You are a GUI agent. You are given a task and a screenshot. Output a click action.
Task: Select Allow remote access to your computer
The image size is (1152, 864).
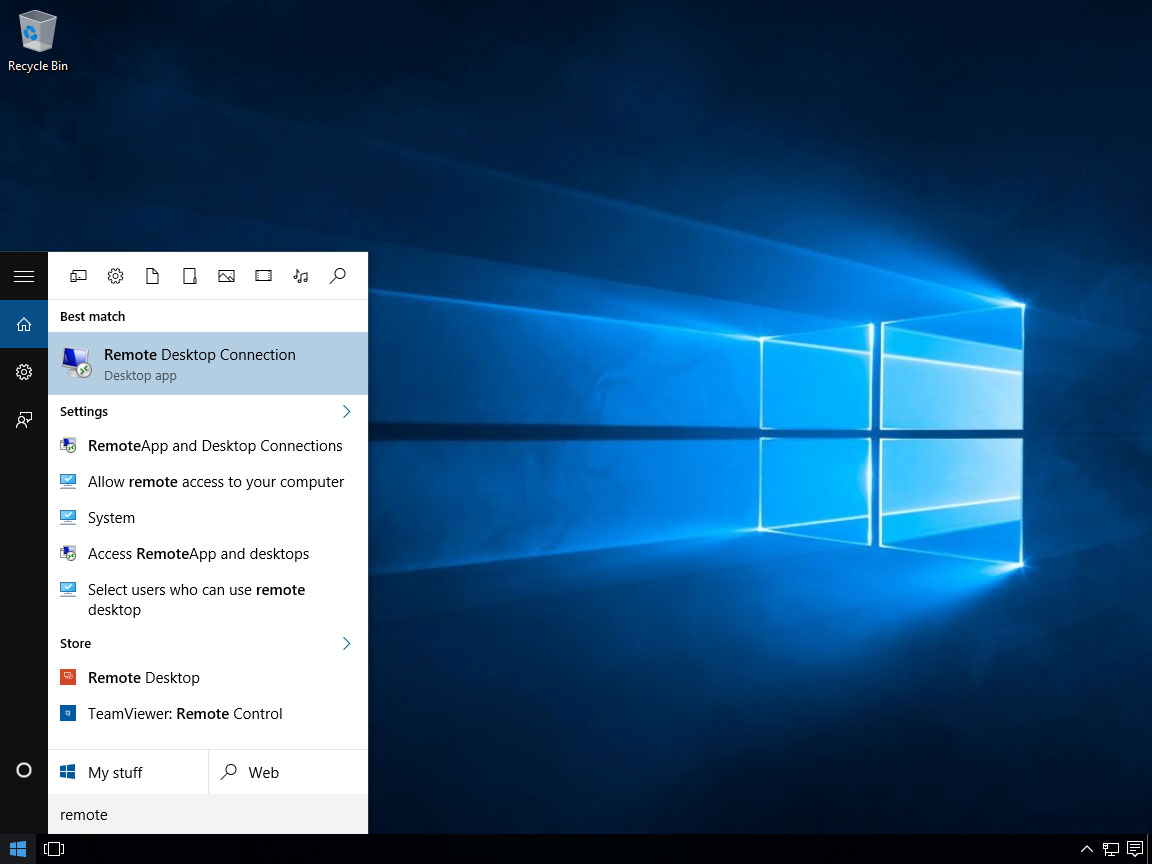[215, 482]
